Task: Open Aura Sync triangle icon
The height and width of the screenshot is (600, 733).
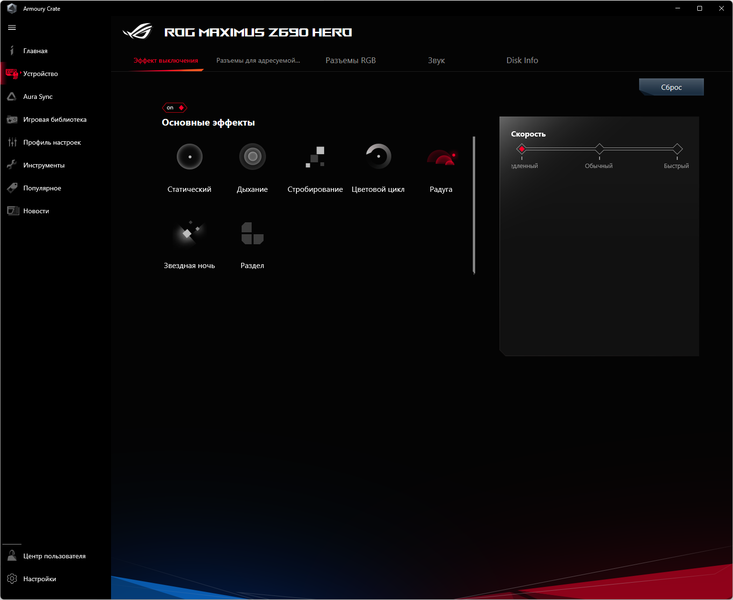Action: click(12, 96)
